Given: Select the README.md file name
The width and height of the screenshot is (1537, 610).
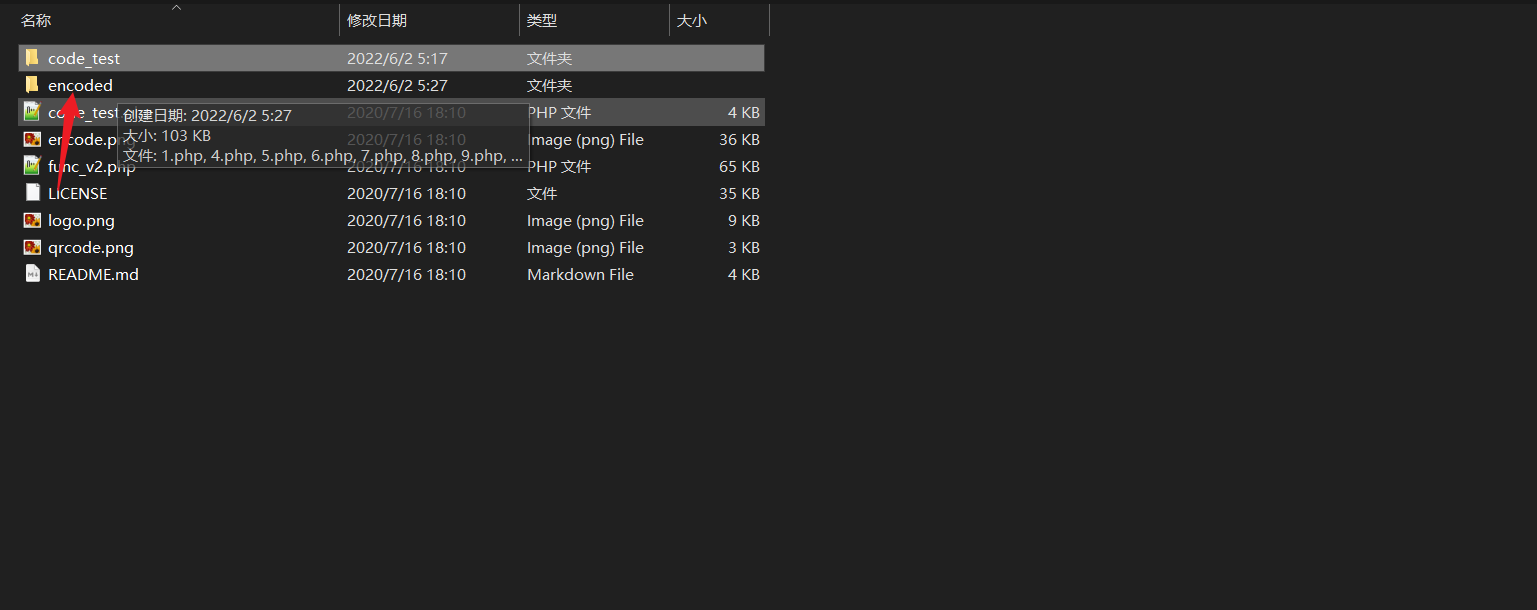Looking at the screenshot, I should (93, 275).
